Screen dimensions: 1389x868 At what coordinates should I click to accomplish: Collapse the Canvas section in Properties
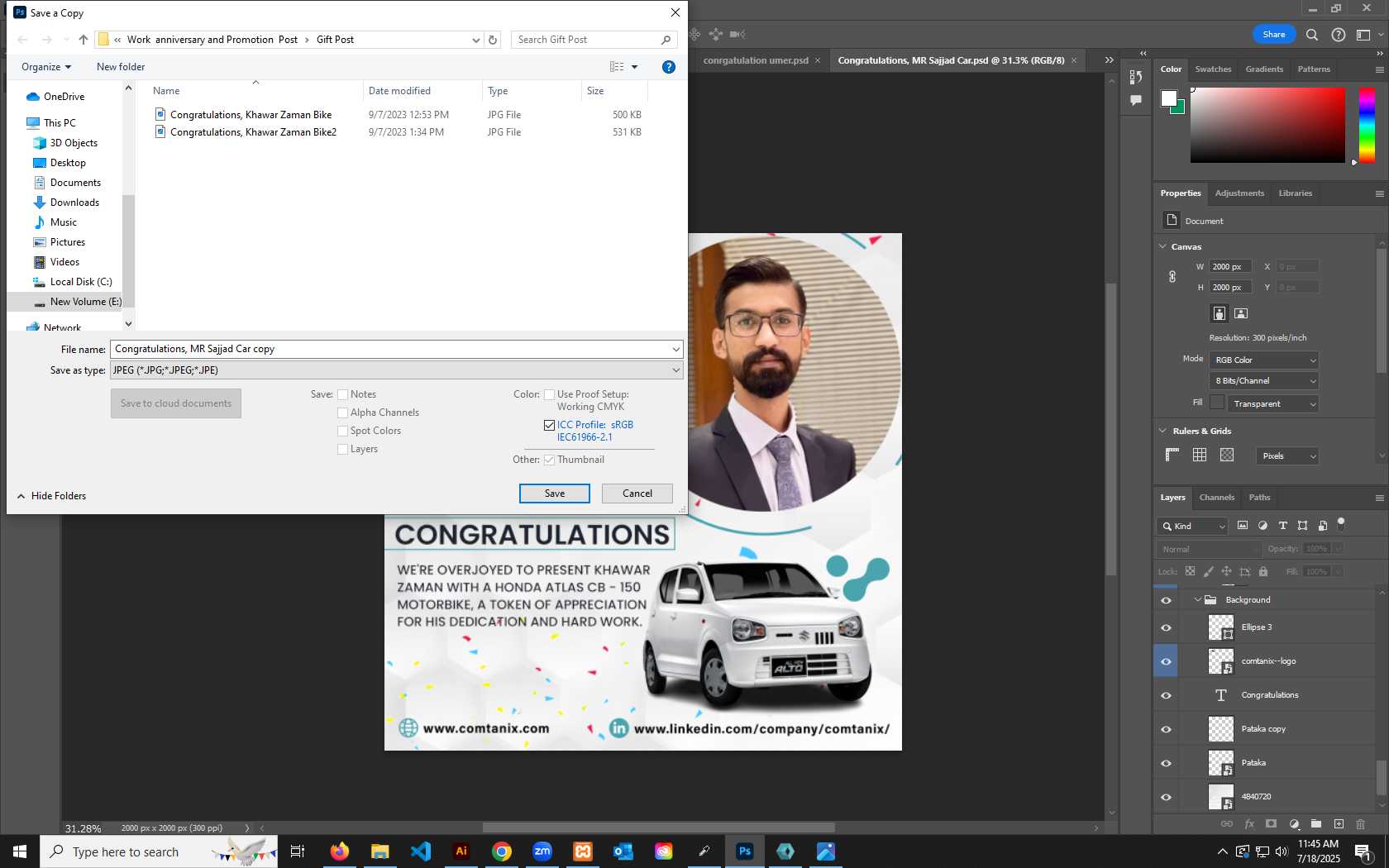pyautogui.click(x=1162, y=246)
